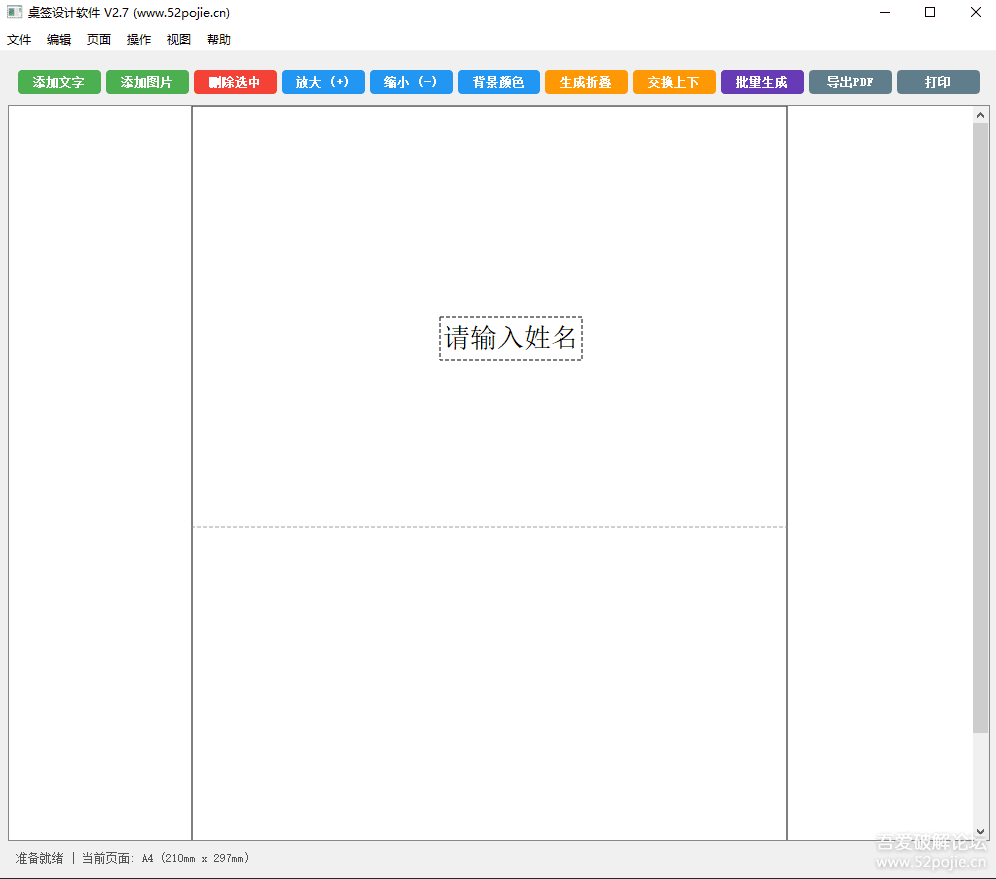Click the app icon in title bar
Image resolution: width=996 pixels, height=879 pixels.
tap(14, 12)
